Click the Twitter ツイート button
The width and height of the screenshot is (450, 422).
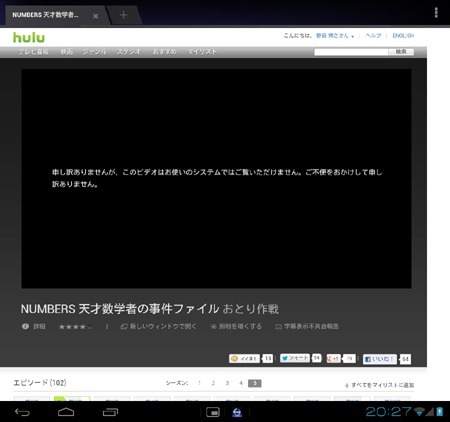295,358
